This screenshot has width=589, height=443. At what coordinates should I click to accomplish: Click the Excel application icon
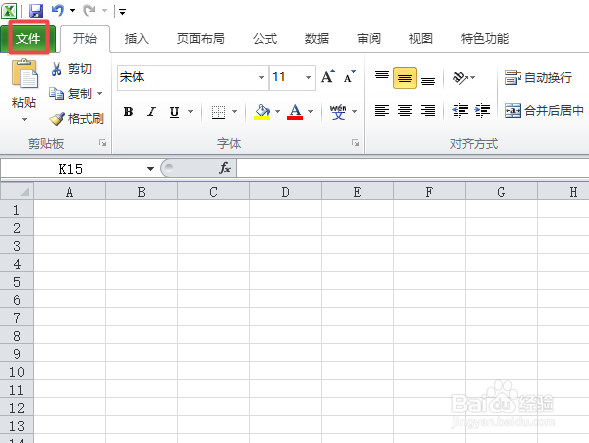9,11
